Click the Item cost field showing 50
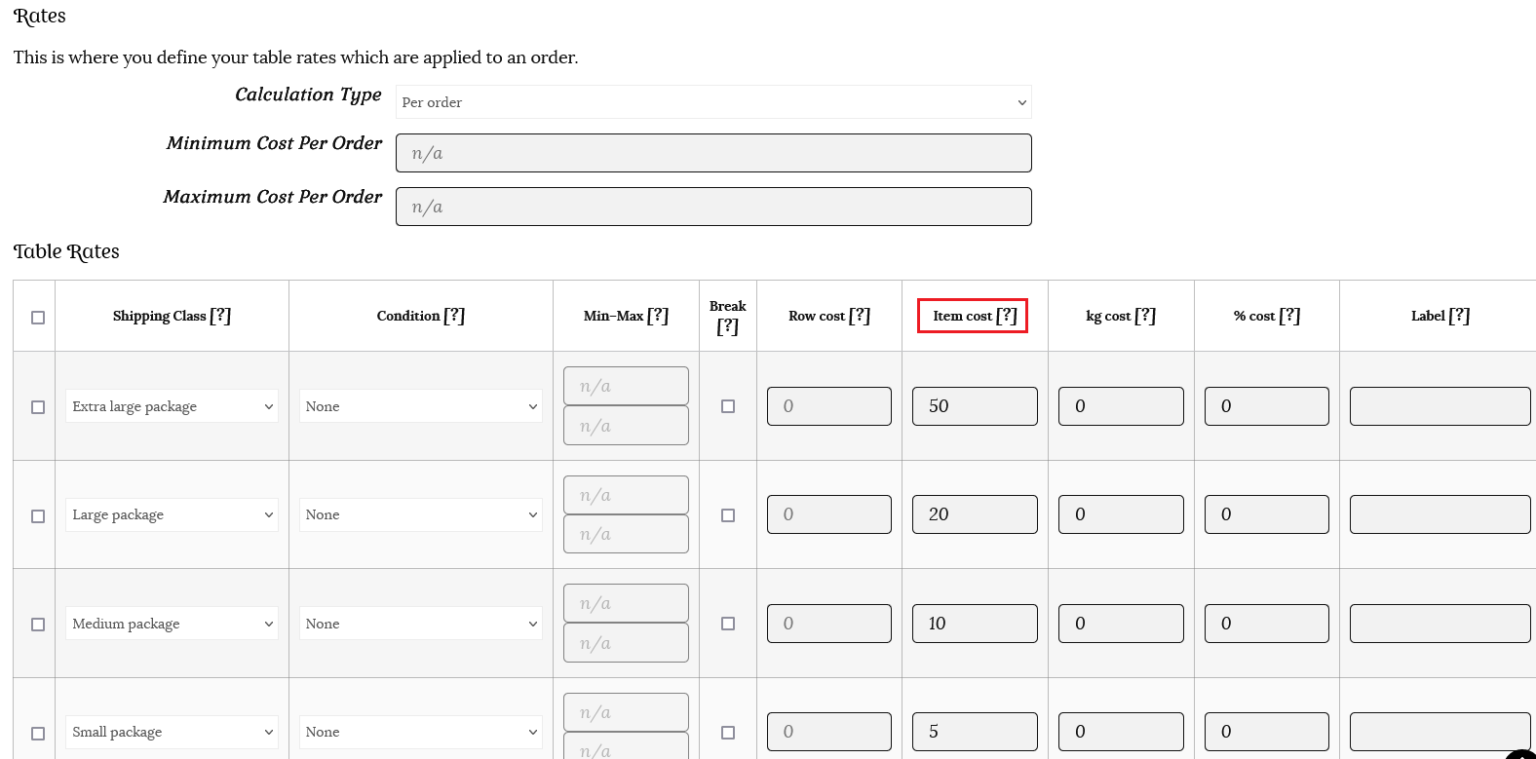The width and height of the screenshot is (1536, 759). coord(974,407)
